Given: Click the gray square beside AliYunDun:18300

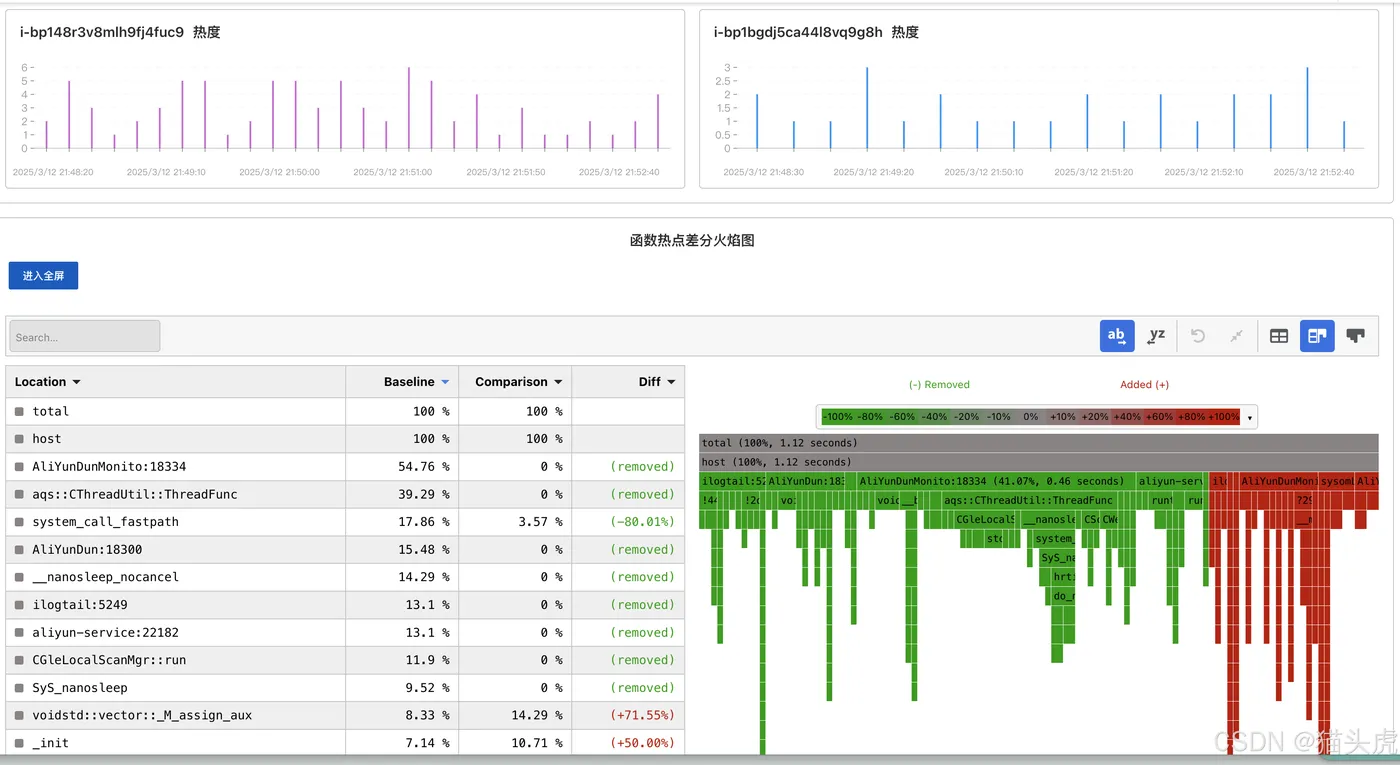Looking at the screenshot, I should [19, 550].
